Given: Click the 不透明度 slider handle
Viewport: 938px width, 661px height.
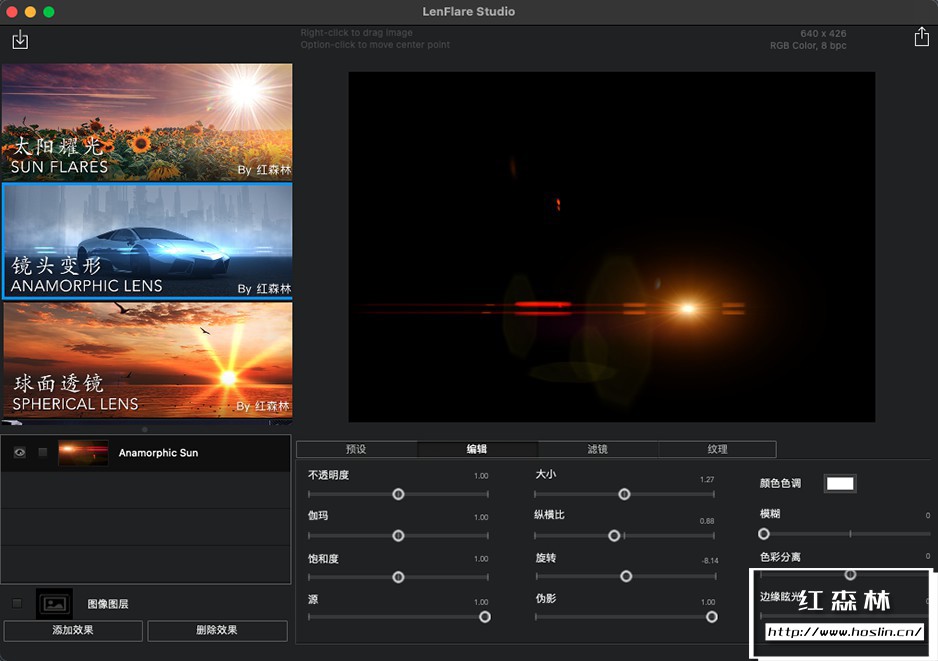Looking at the screenshot, I should [x=398, y=494].
